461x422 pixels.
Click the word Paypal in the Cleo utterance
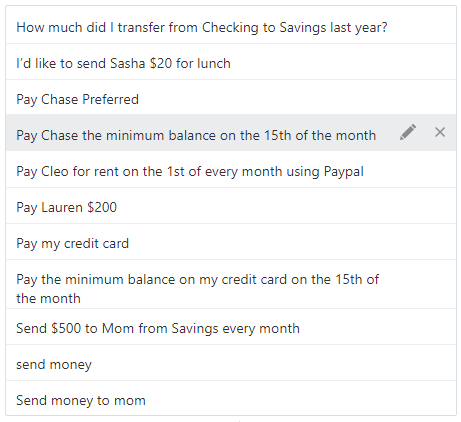(344, 172)
